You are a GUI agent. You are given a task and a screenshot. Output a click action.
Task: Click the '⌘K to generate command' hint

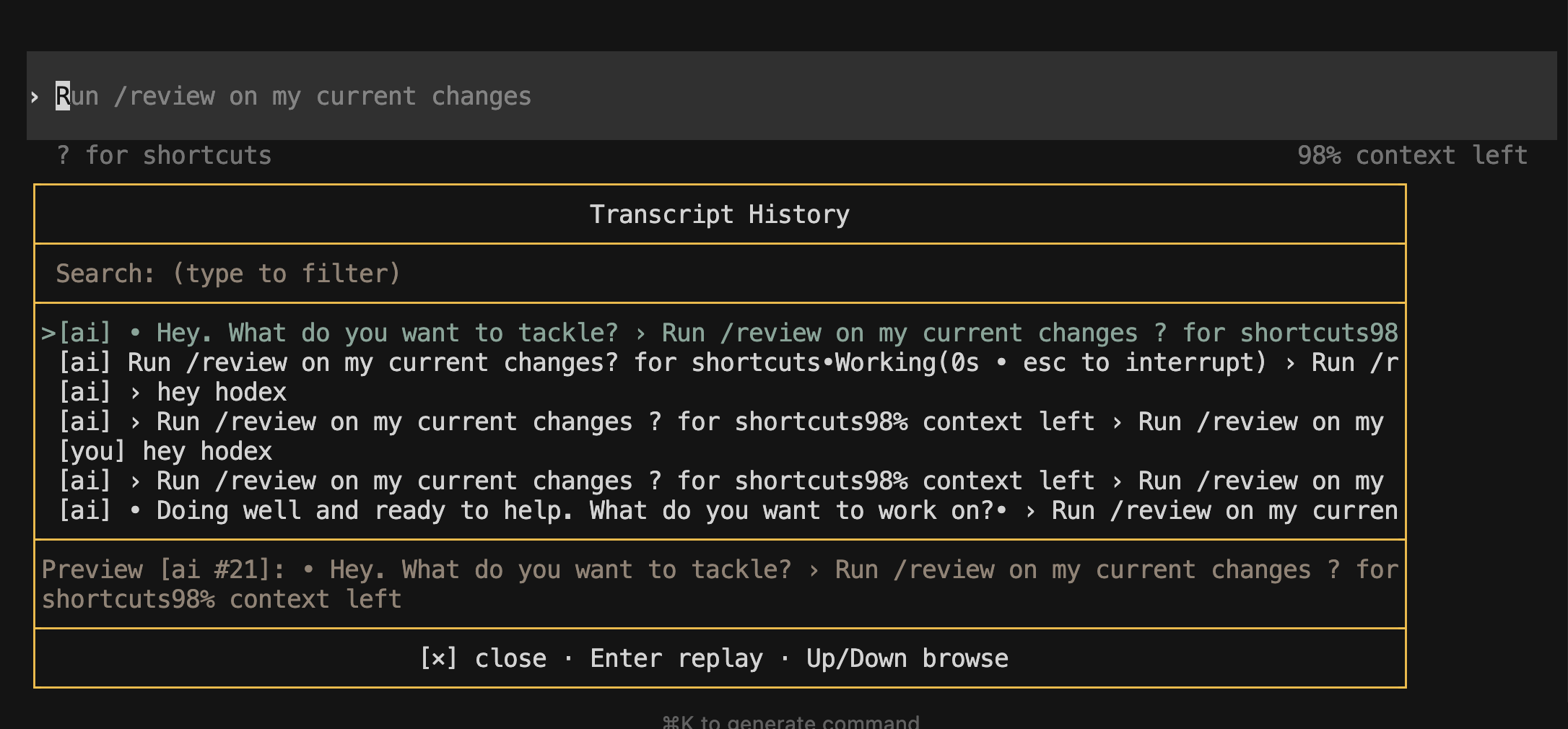791,722
